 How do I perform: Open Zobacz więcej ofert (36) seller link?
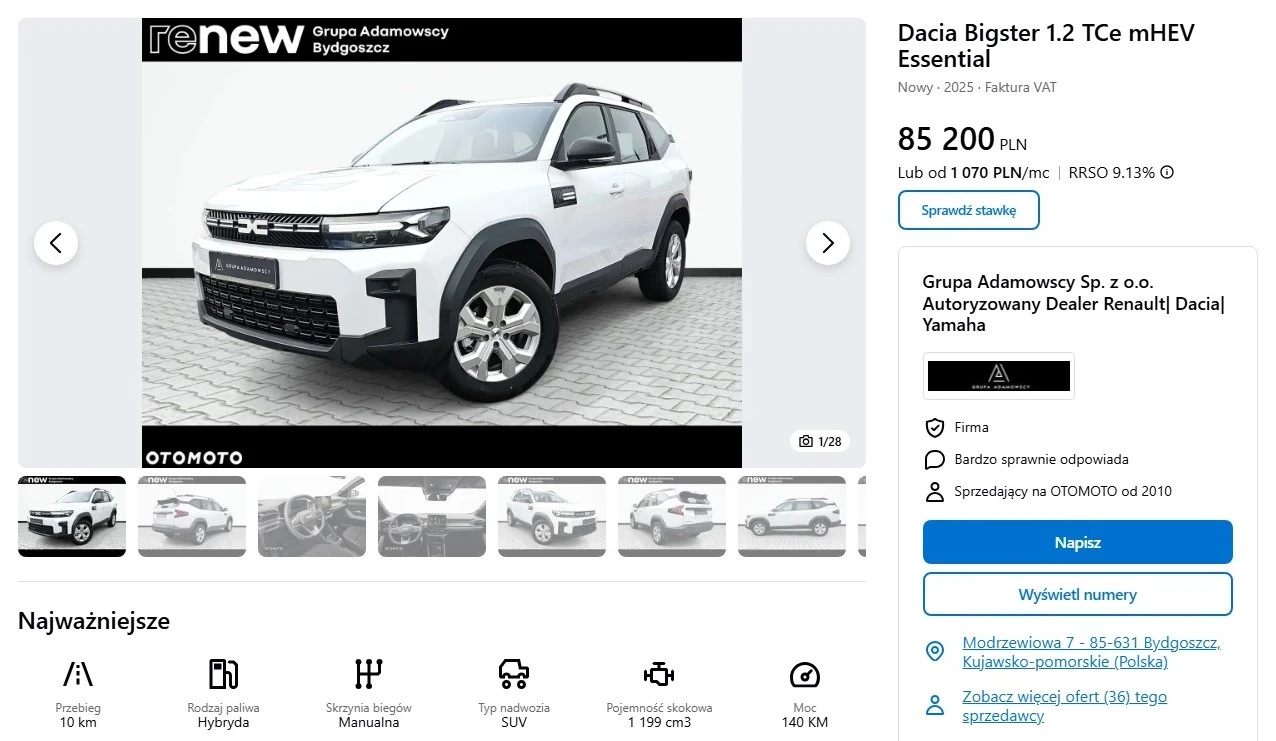pos(1065,706)
